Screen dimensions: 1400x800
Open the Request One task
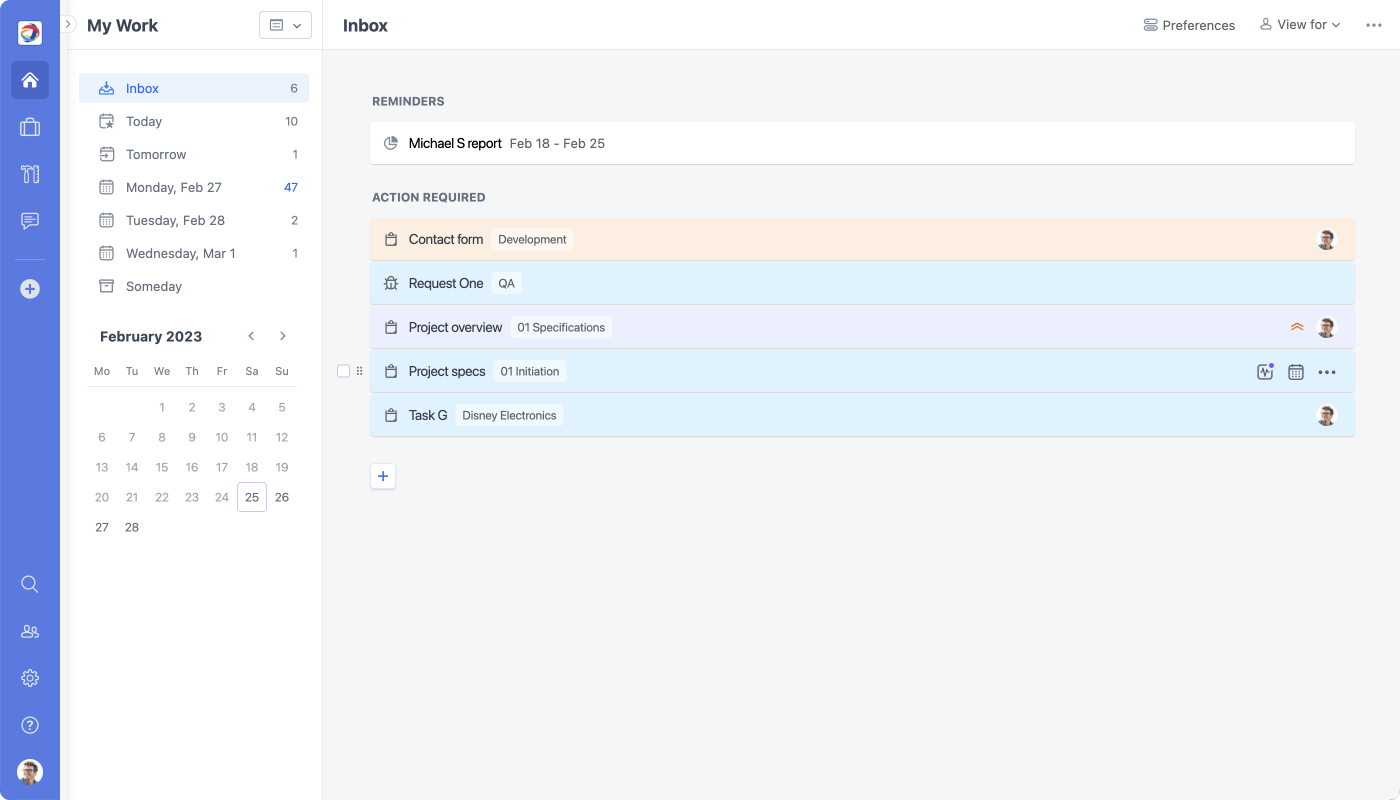(x=862, y=283)
